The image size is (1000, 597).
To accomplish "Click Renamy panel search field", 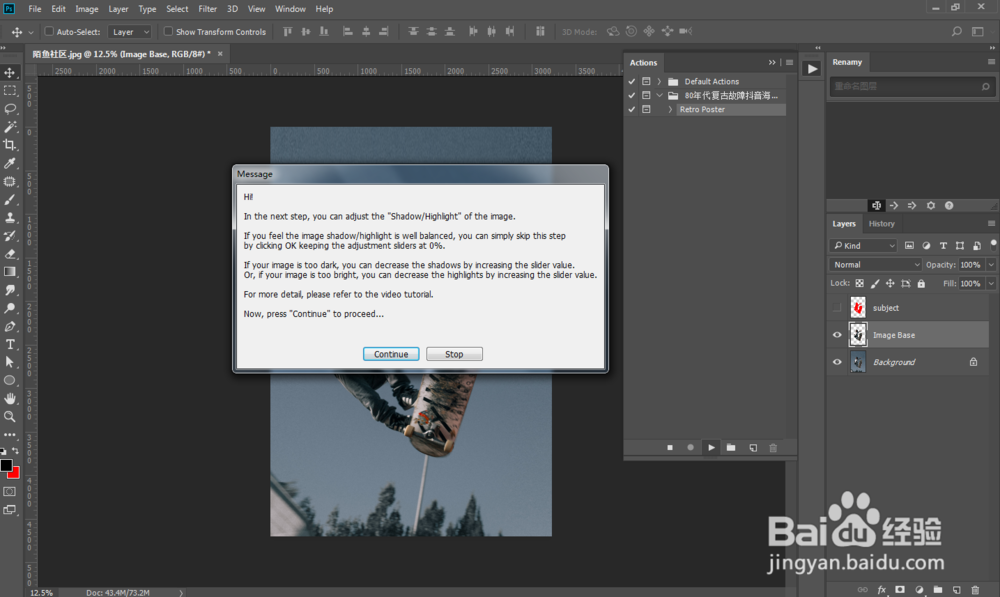I will (x=911, y=86).
